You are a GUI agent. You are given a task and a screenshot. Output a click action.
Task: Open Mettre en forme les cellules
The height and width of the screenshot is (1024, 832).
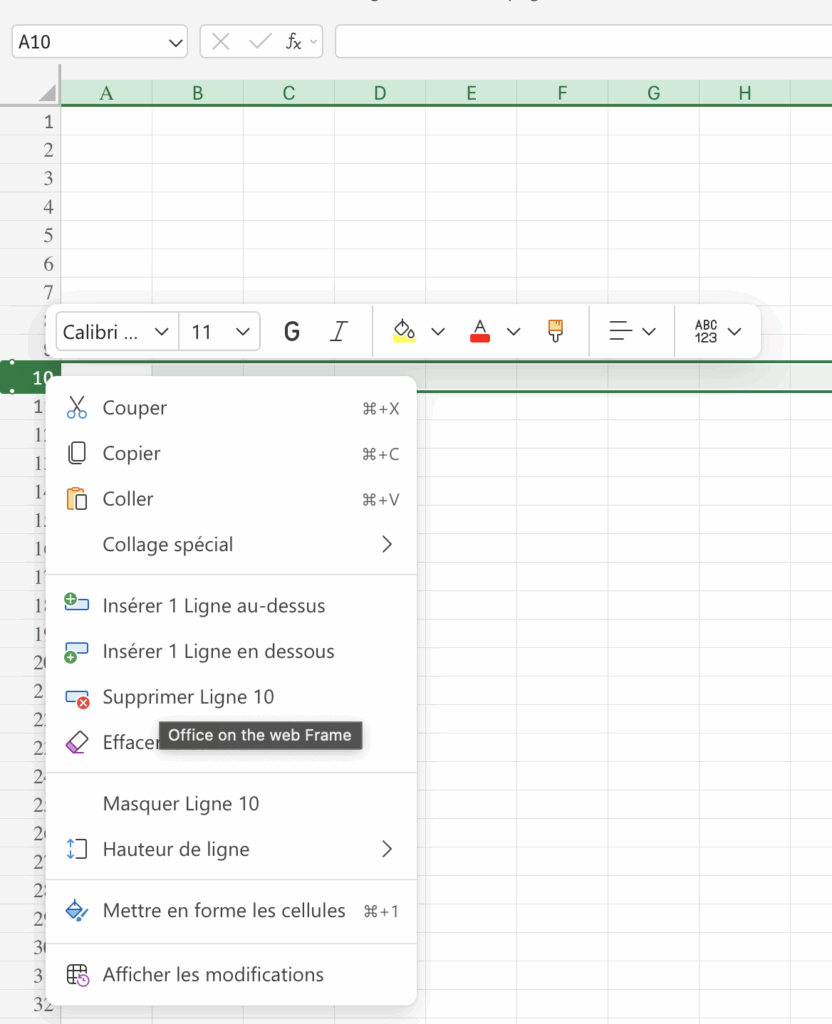[x=224, y=911]
